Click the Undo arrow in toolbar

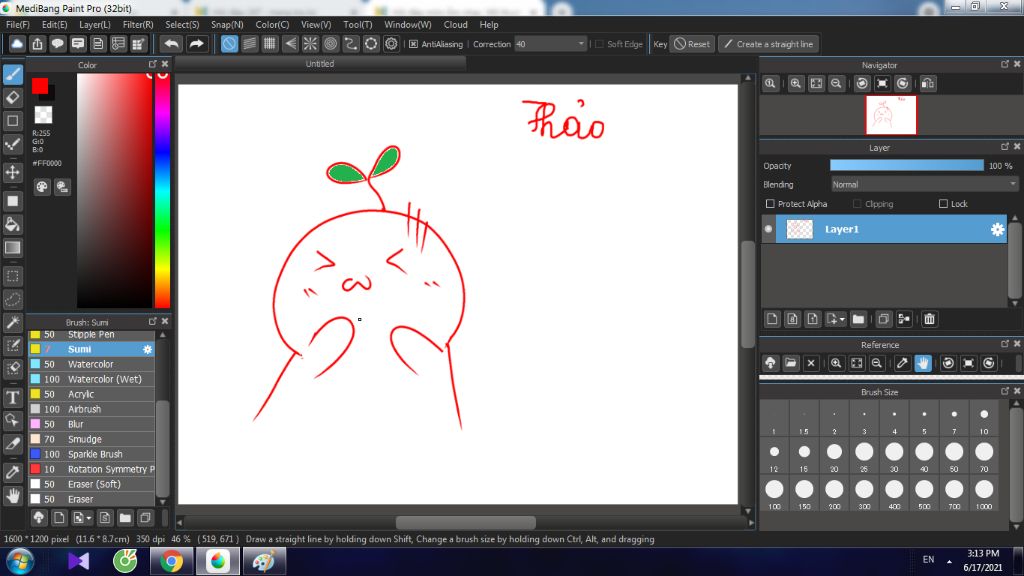click(172, 44)
